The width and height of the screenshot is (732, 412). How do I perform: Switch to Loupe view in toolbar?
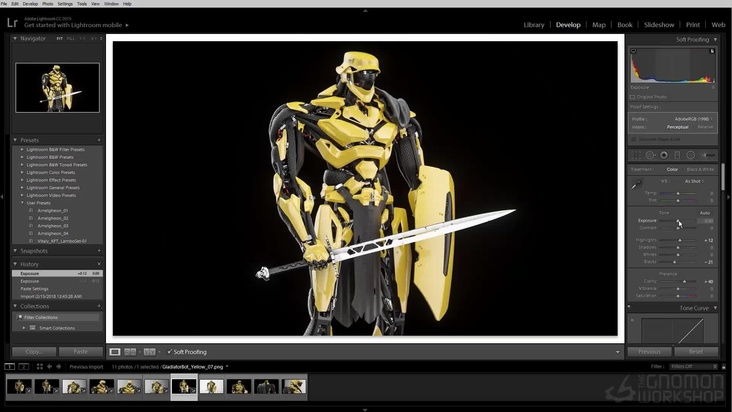click(x=115, y=352)
